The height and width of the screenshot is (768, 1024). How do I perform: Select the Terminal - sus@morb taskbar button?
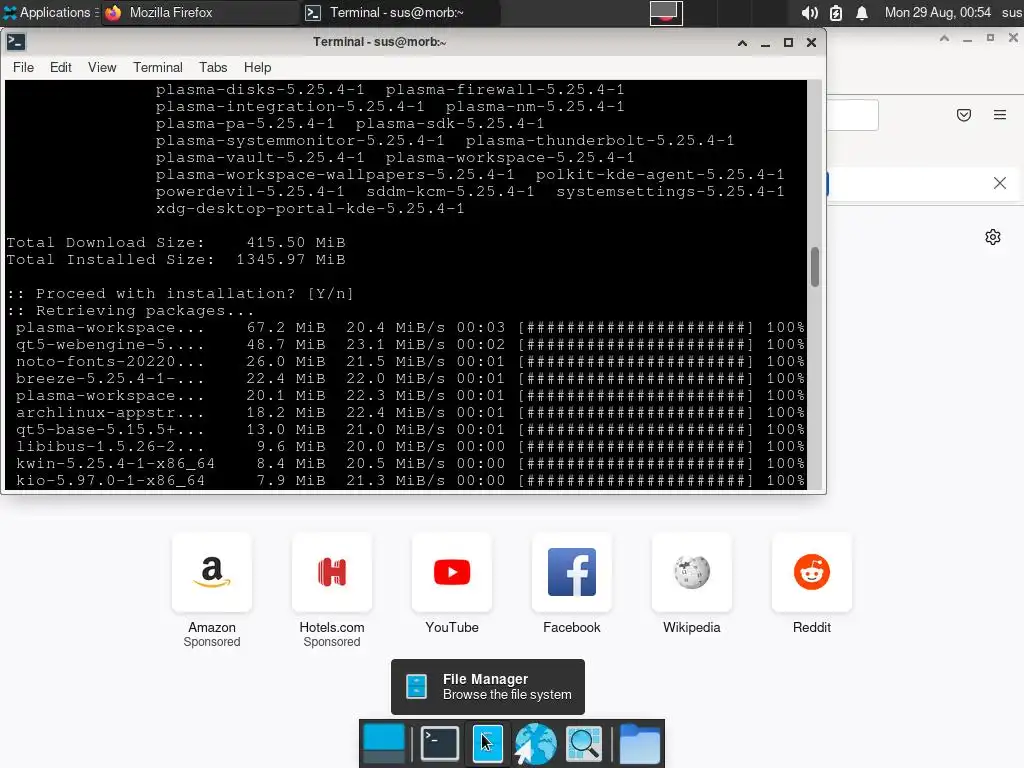[x=400, y=12]
